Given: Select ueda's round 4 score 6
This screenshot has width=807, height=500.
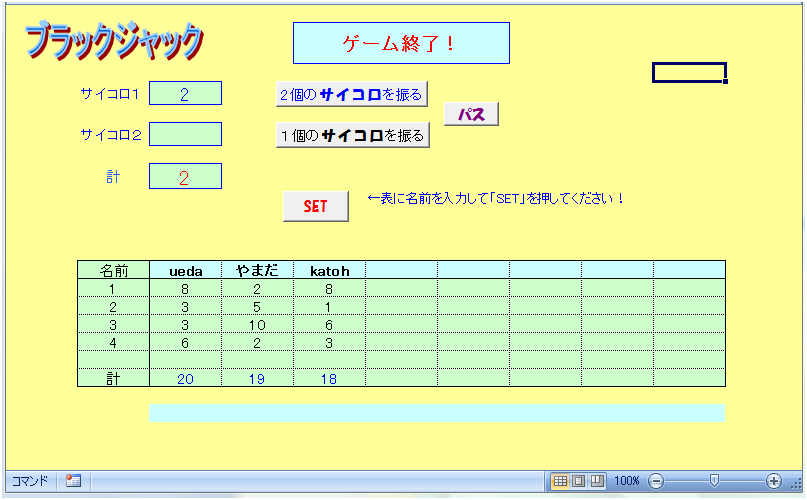Looking at the screenshot, I should pos(185,341).
